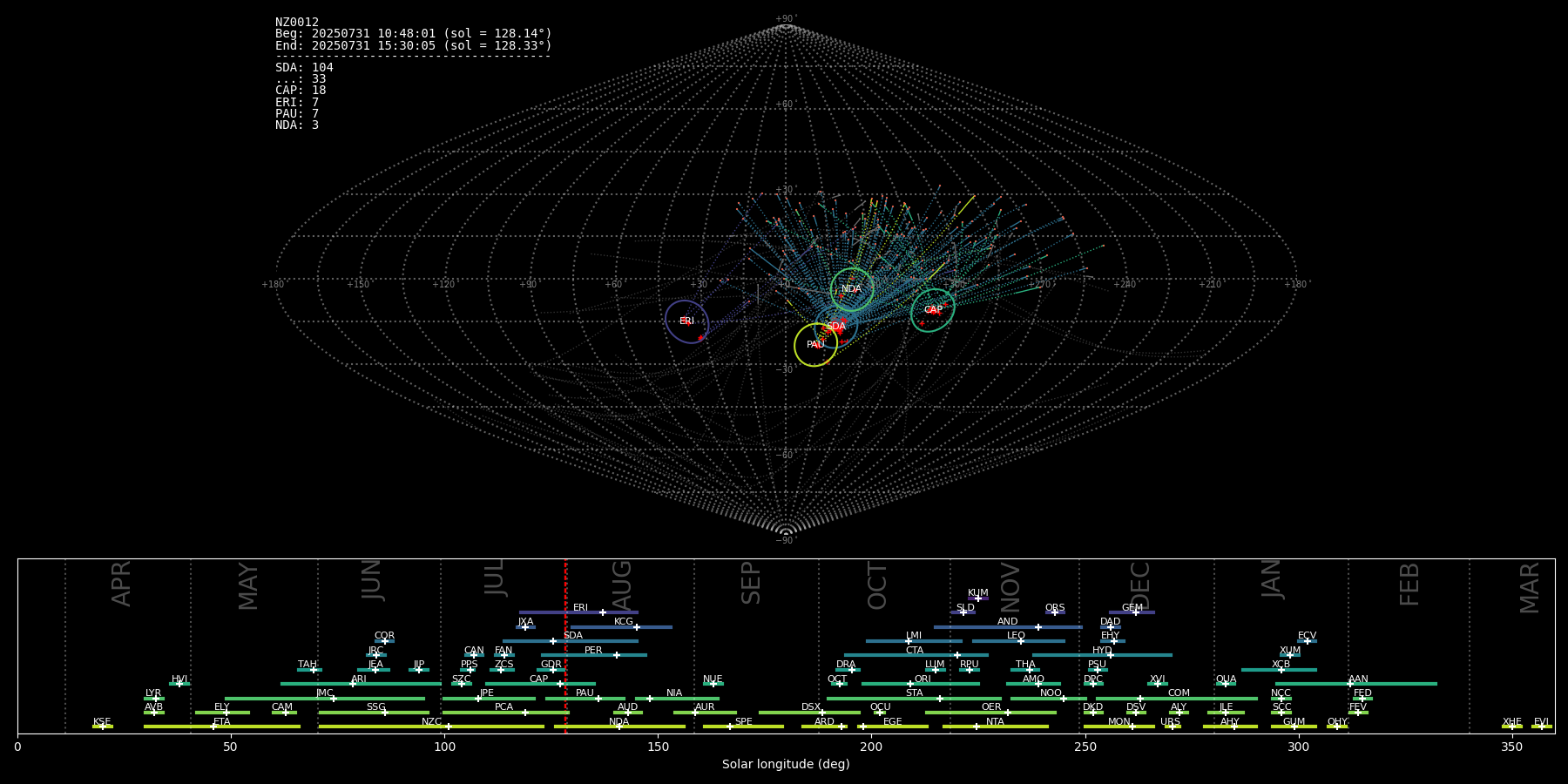Screen dimensions: 1568x784
Task: Click the LEO shower label in timeline
Action: pyautogui.click(x=1017, y=636)
